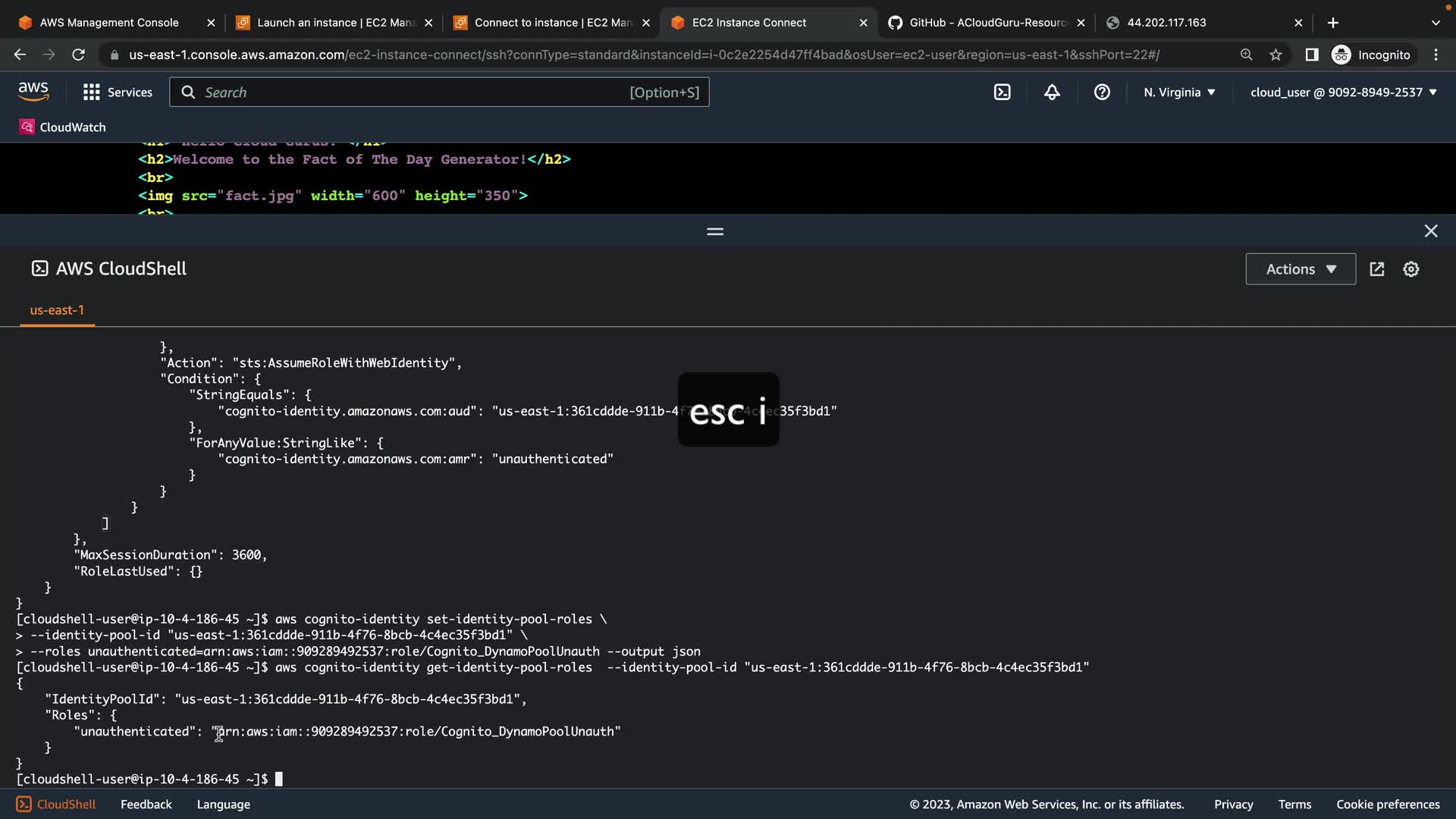This screenshot has width=1456, height=819.
Task: Open the notifications bell
Action: pos(1052,93)
